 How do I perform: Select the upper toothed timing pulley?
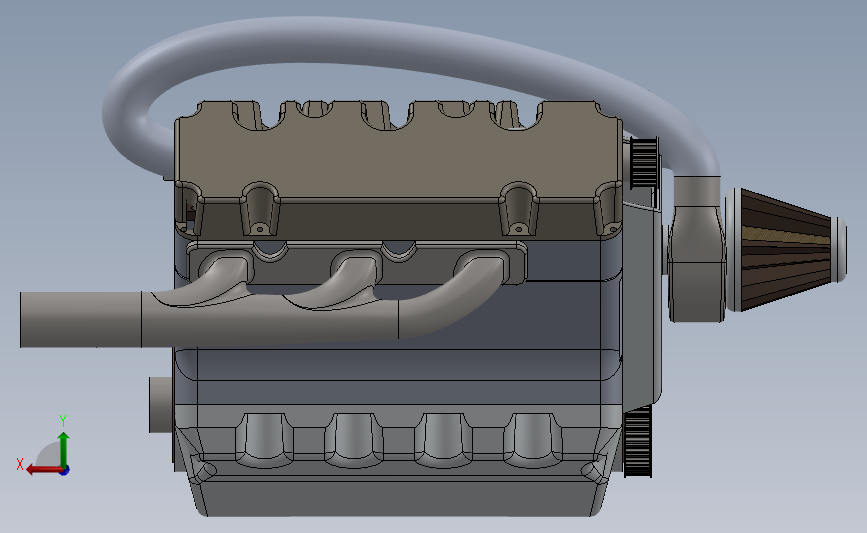(x=644, y=163)
